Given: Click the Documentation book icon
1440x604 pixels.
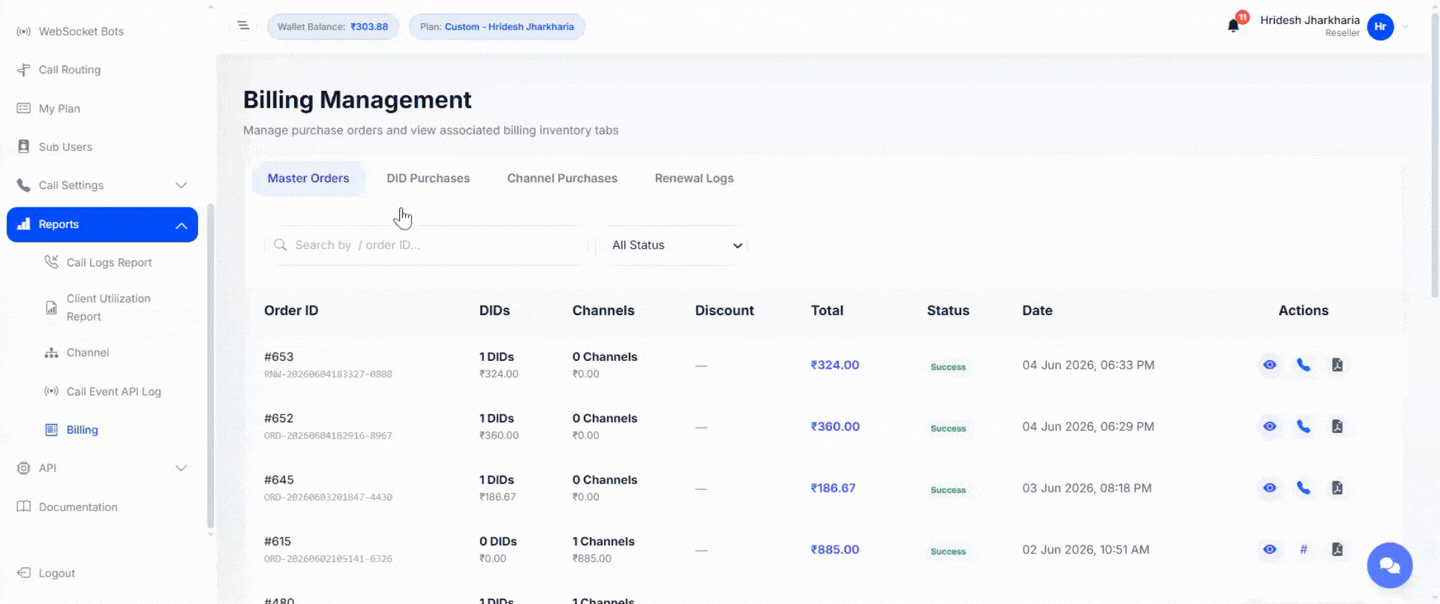Looking at the screenshot, I should pos(23,507).
